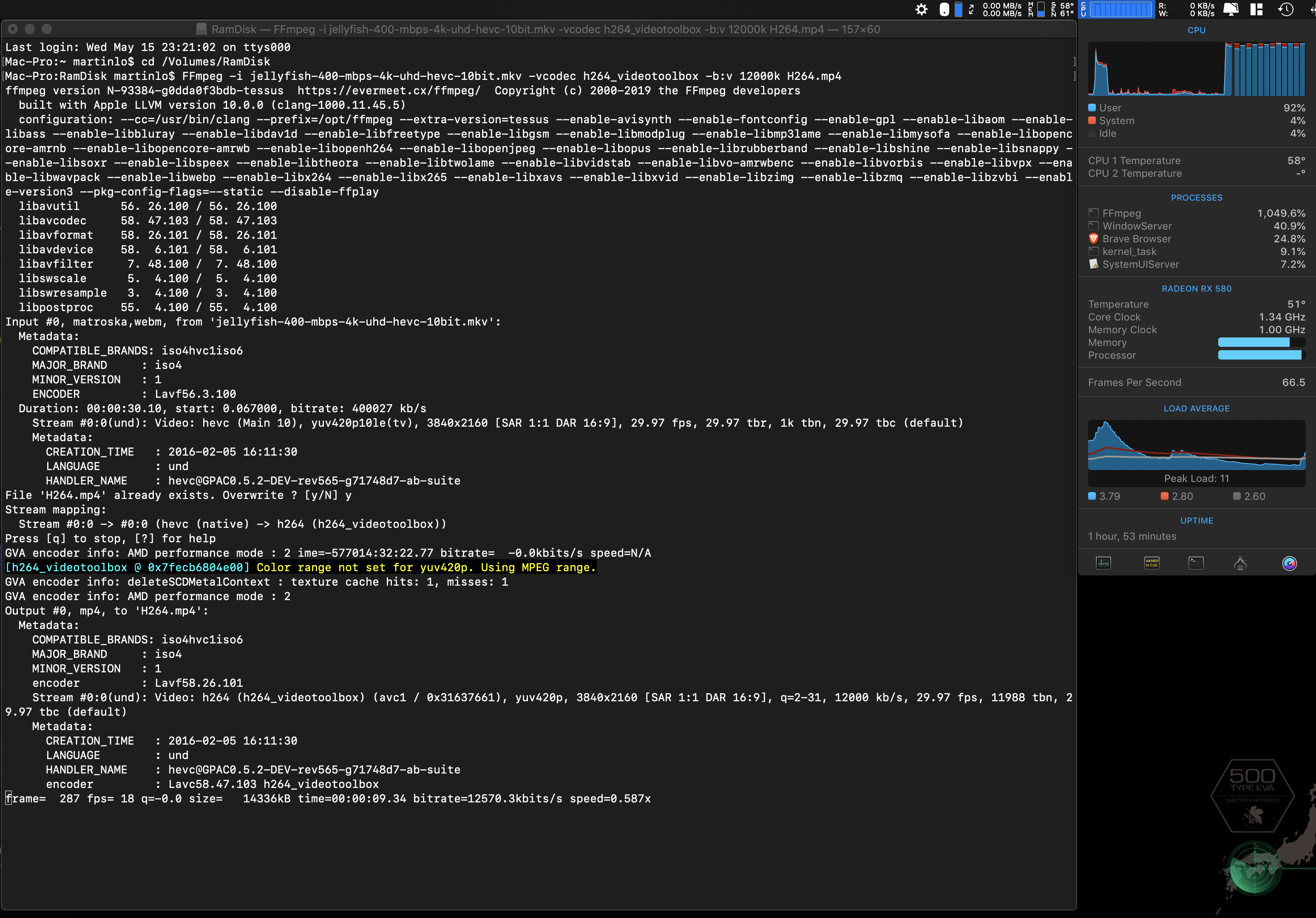Click 'Press [q] to stop' line
The width and height of the screenshot is (1316, 918).
tap(110, 538)
